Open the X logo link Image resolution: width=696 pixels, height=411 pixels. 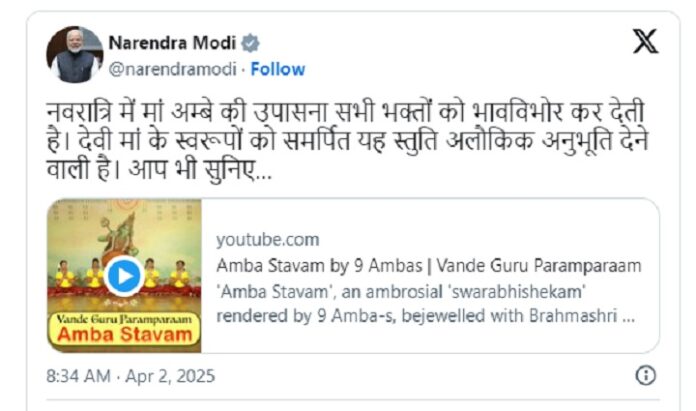click(645, 41)
